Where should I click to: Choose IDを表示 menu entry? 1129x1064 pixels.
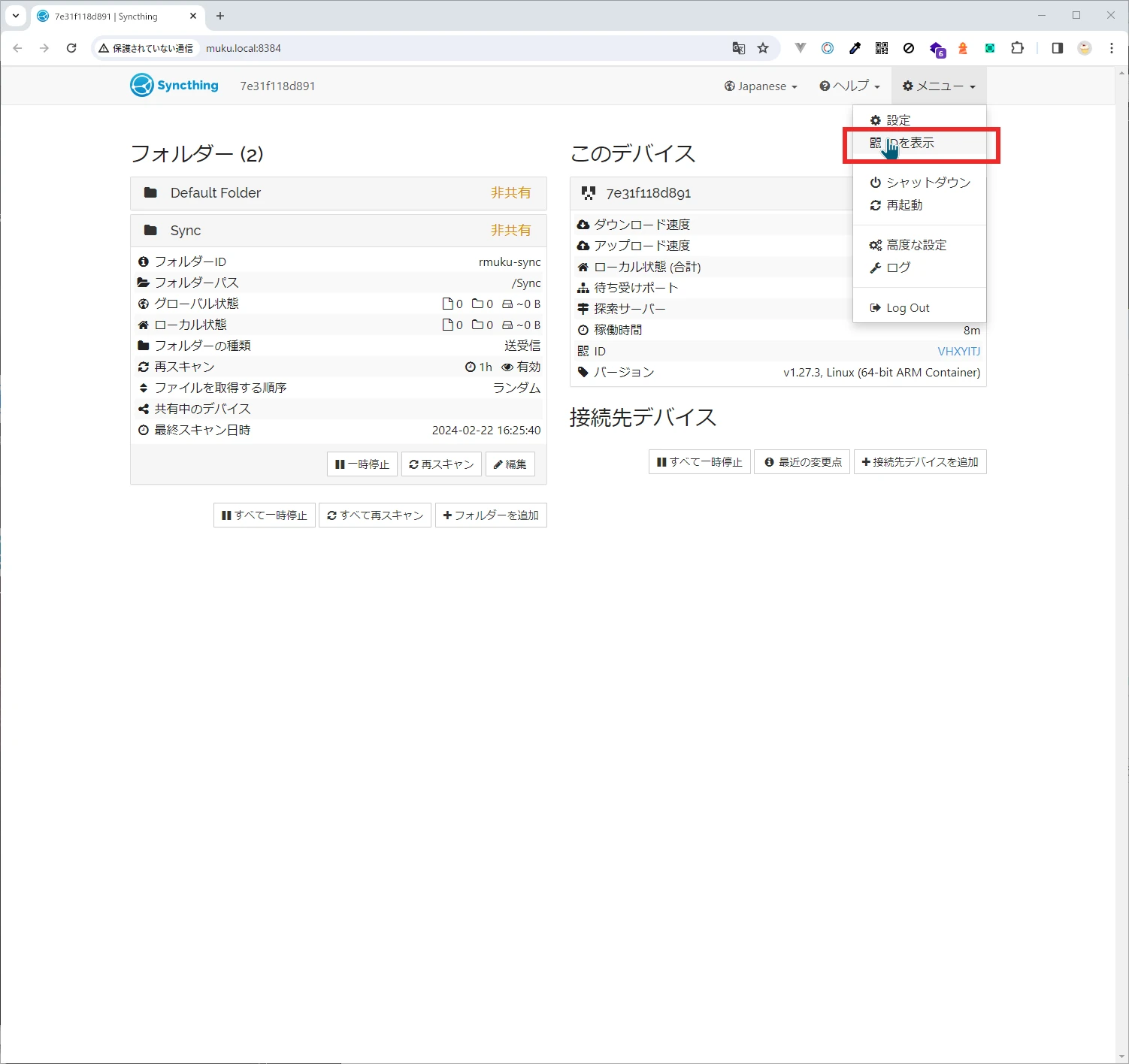919,143
